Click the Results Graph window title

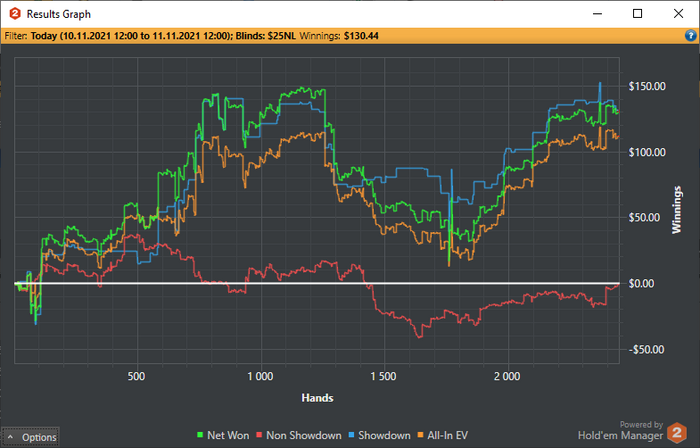(58, 14)
